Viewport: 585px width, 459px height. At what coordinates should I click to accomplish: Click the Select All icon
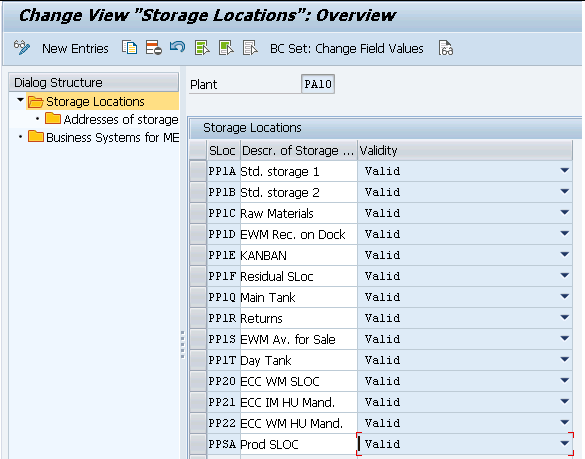point(202,48)
